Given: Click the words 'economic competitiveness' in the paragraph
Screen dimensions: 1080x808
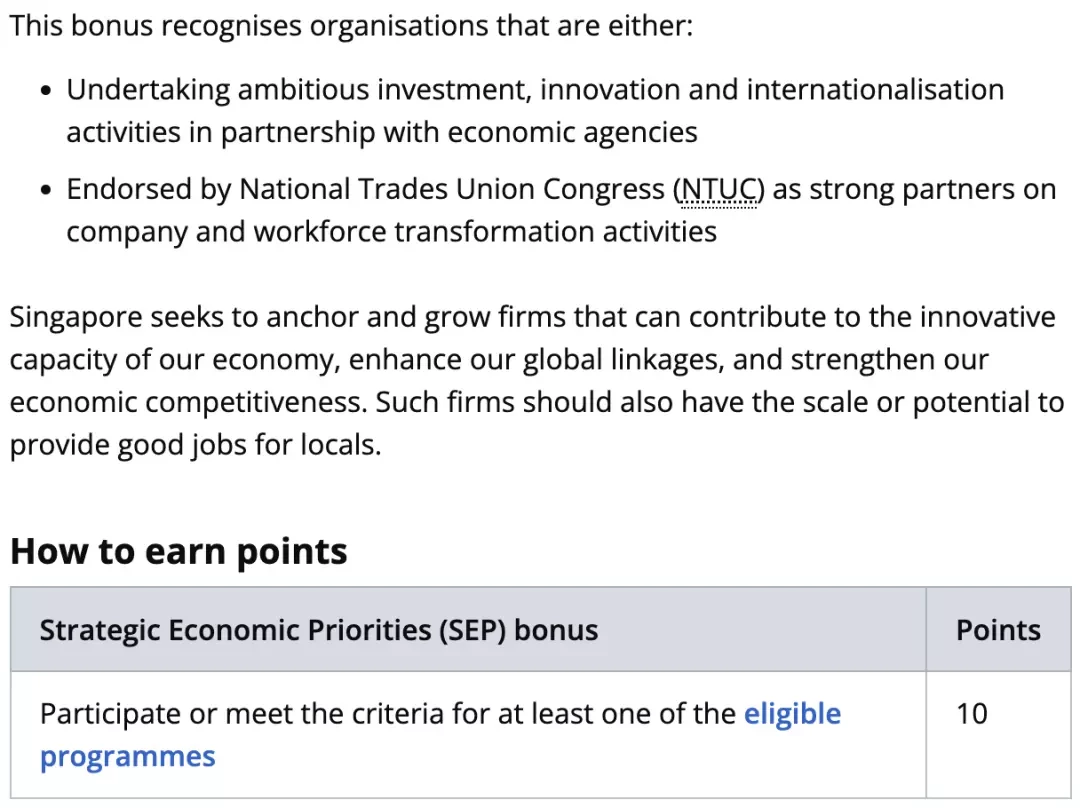Looking at the screenshot, I should pyautogui.click(x=187, y=402).
